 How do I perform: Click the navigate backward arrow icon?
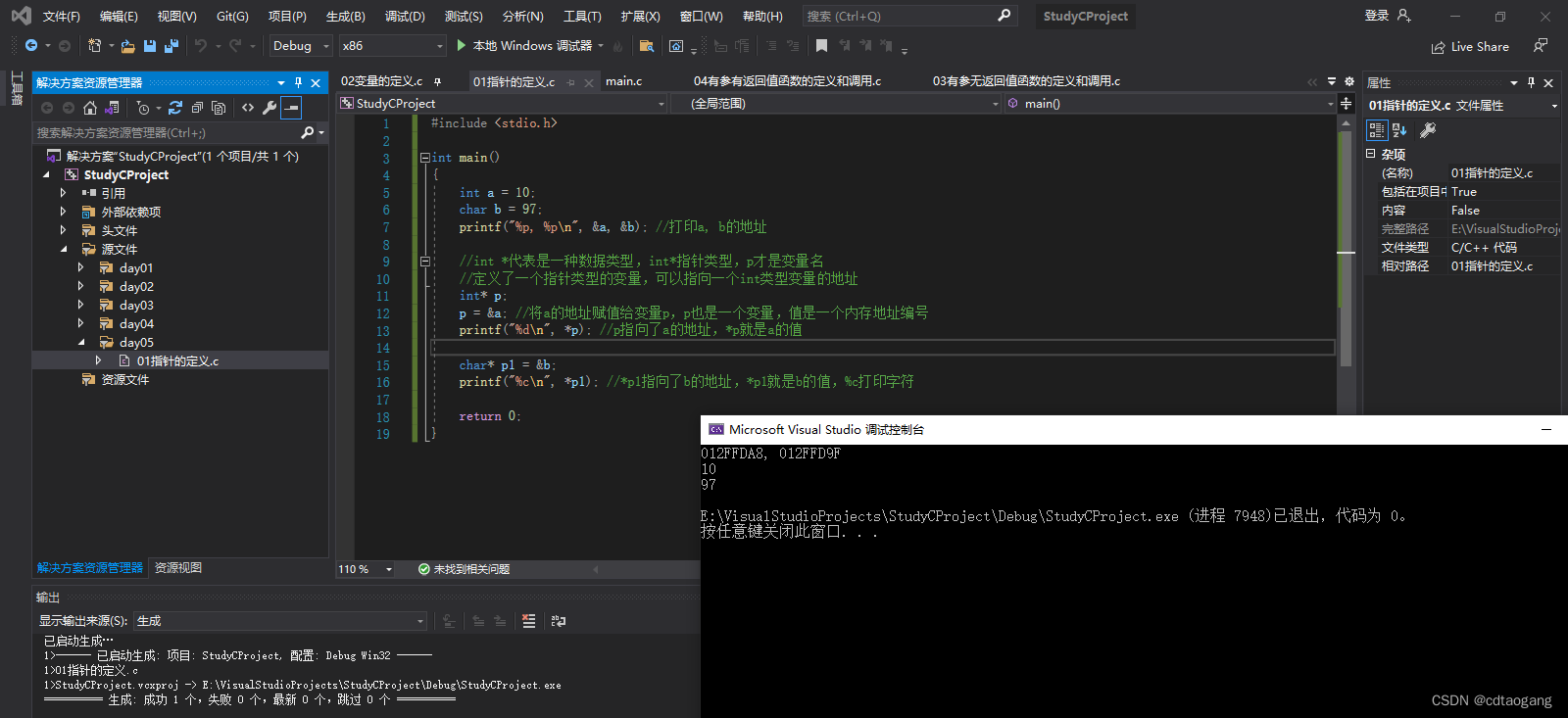31,46
